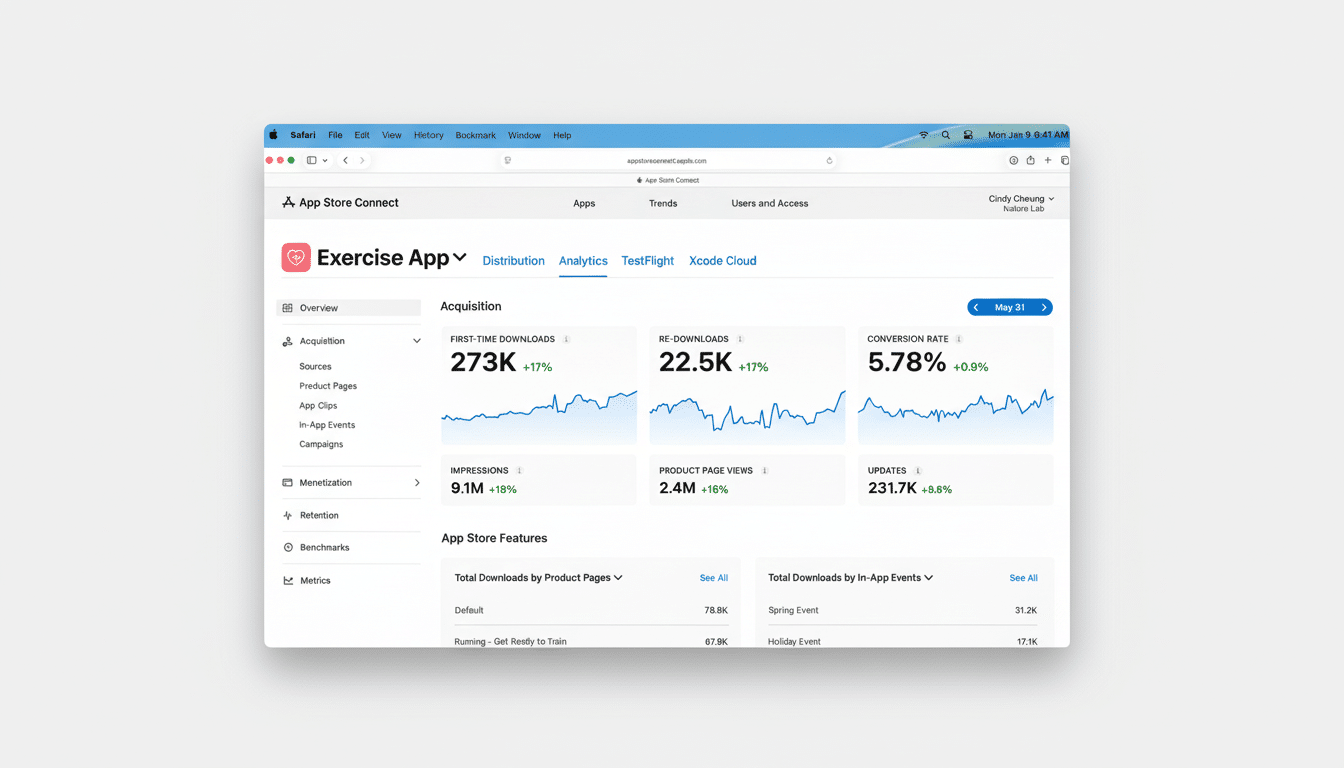The image size is (1344, 768).
Task: Go to next date with right arrow
Action: coord(1044,308)
